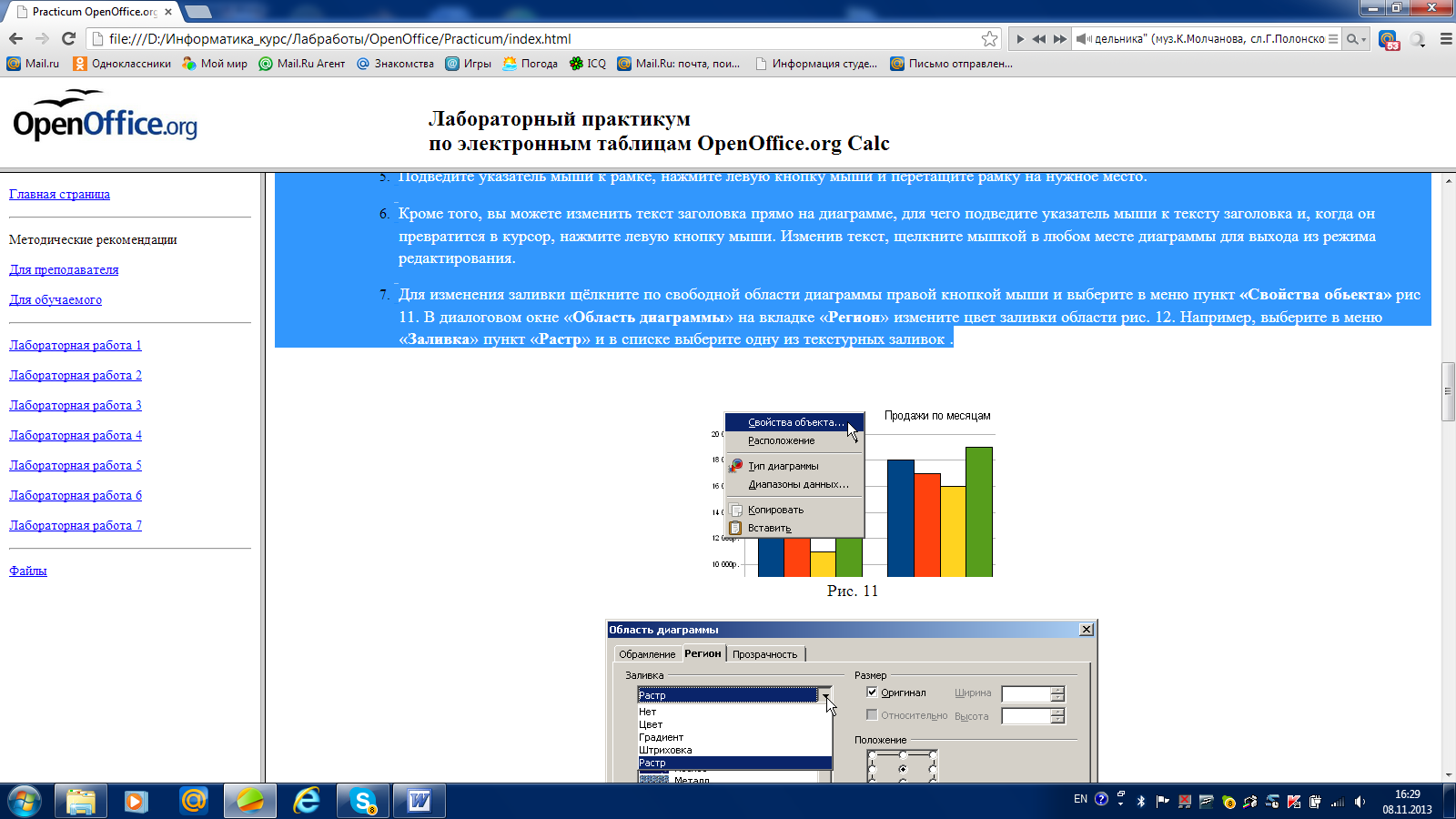
Task: Switch to the Прозрачность tab
Action: pyautogui.click(x=764, y=654)
